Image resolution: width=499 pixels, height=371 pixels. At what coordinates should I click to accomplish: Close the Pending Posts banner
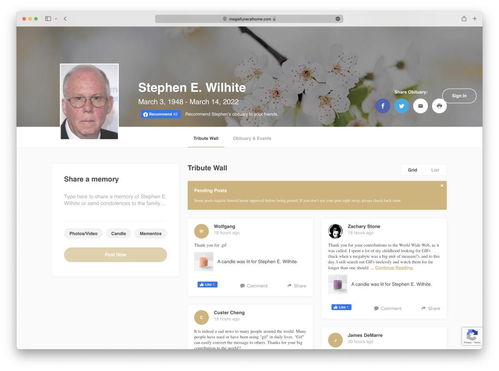(442, 186)
